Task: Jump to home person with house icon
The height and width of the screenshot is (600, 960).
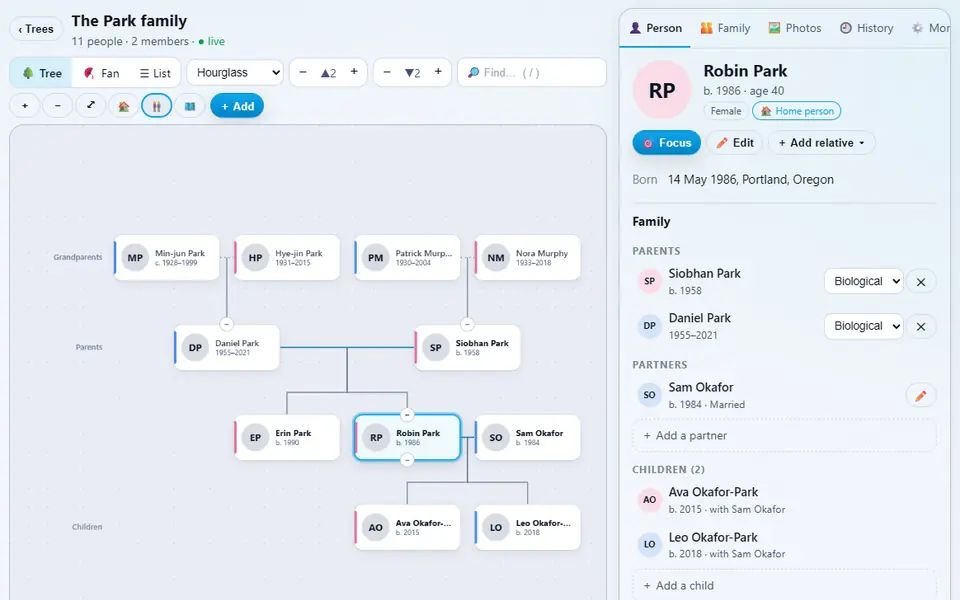Action: coord(124,106)
